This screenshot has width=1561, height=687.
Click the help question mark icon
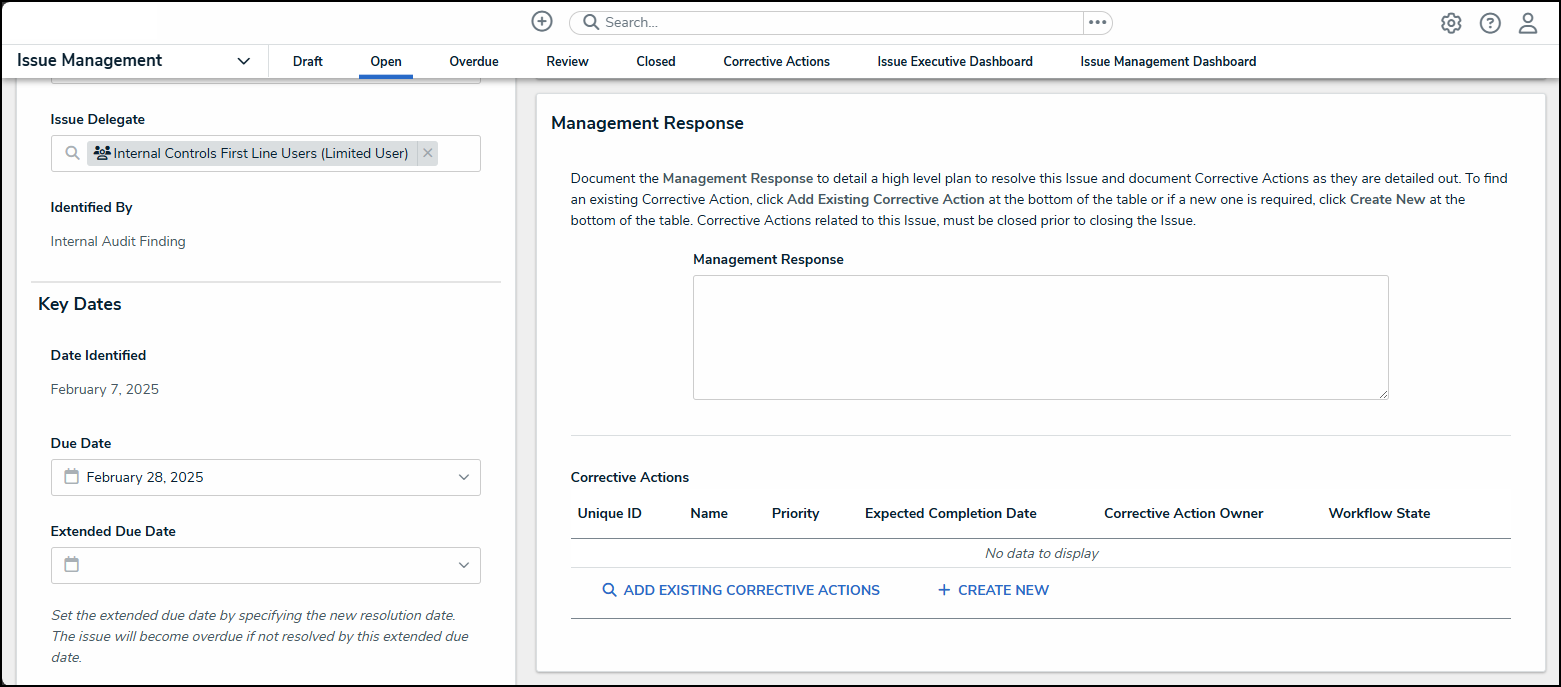point(1490,22)
